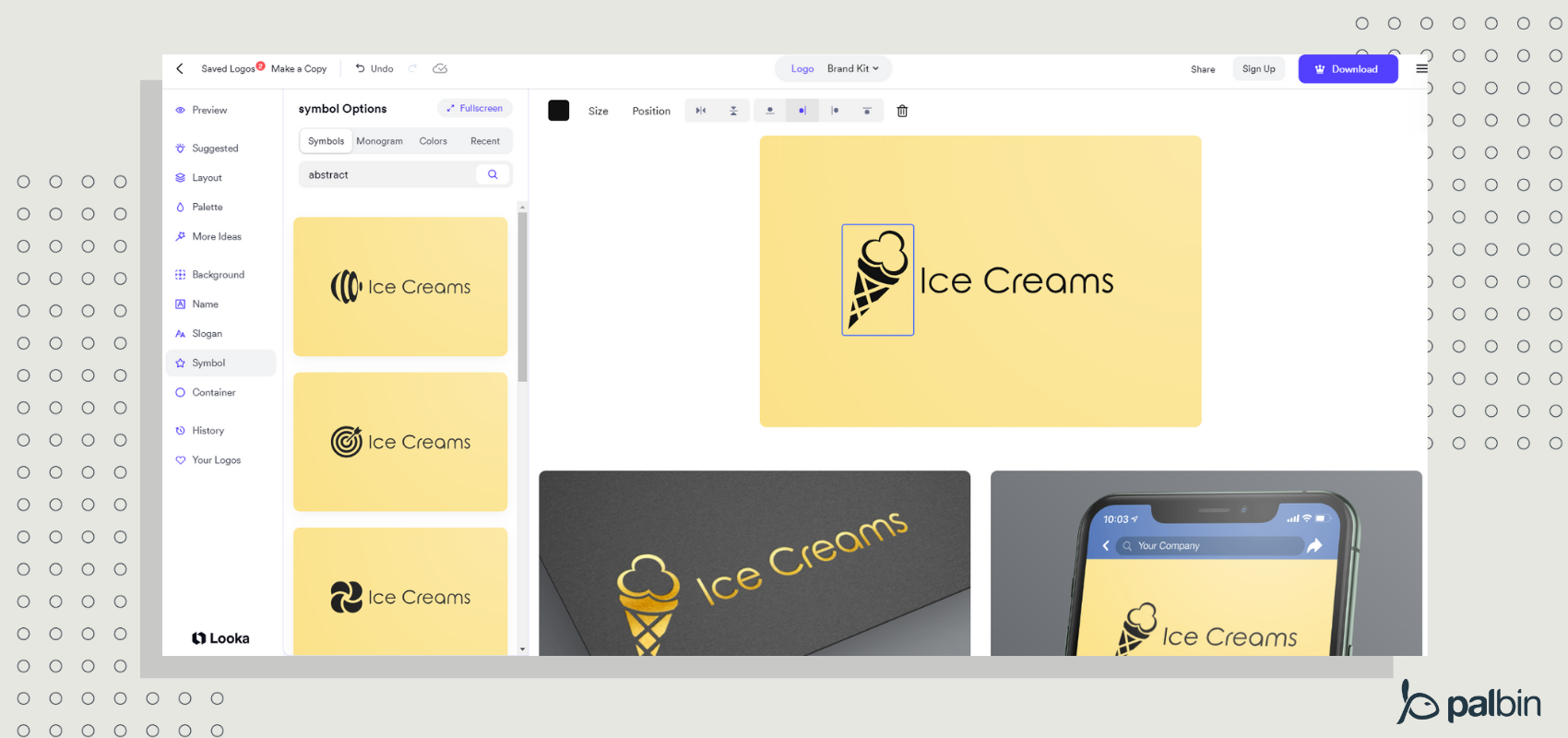Click the Download button

(x=1348, y=69)
